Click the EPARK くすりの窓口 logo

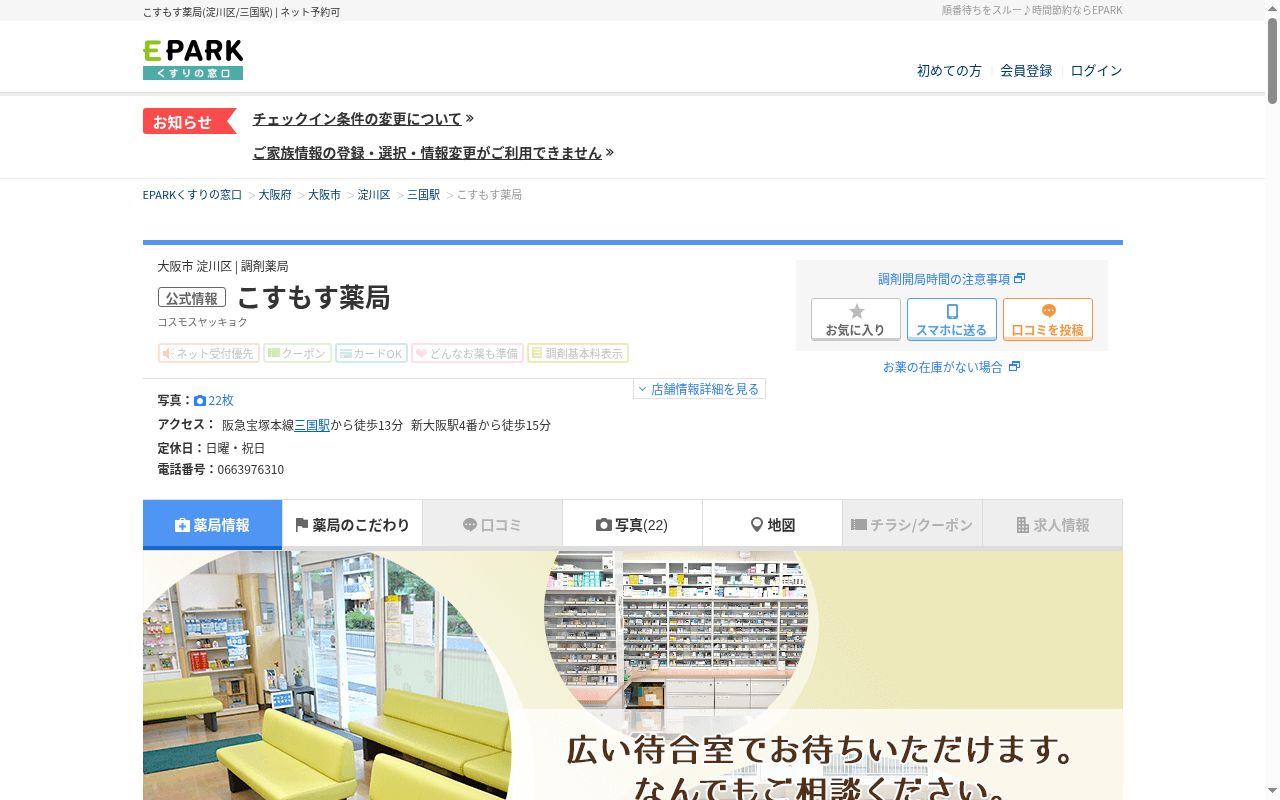point(193,60)
